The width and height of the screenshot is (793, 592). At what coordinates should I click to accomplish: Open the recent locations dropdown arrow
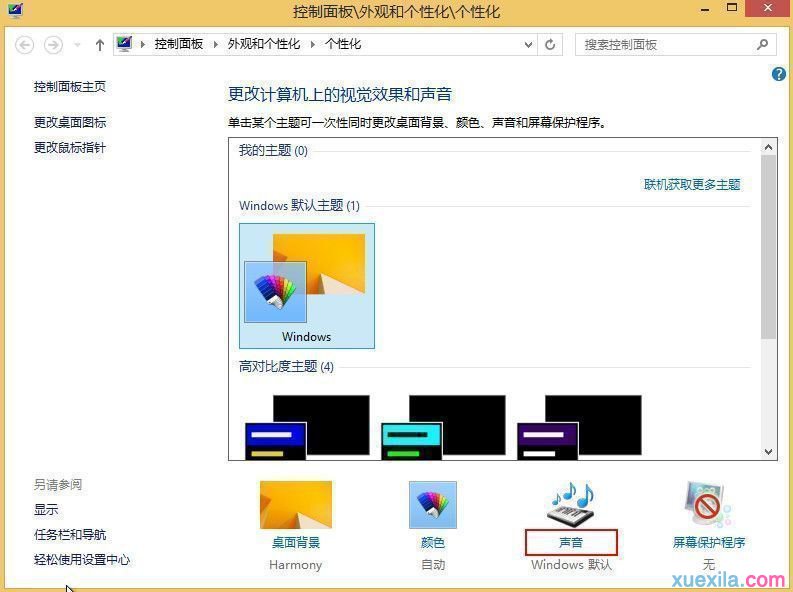point(77,45)
